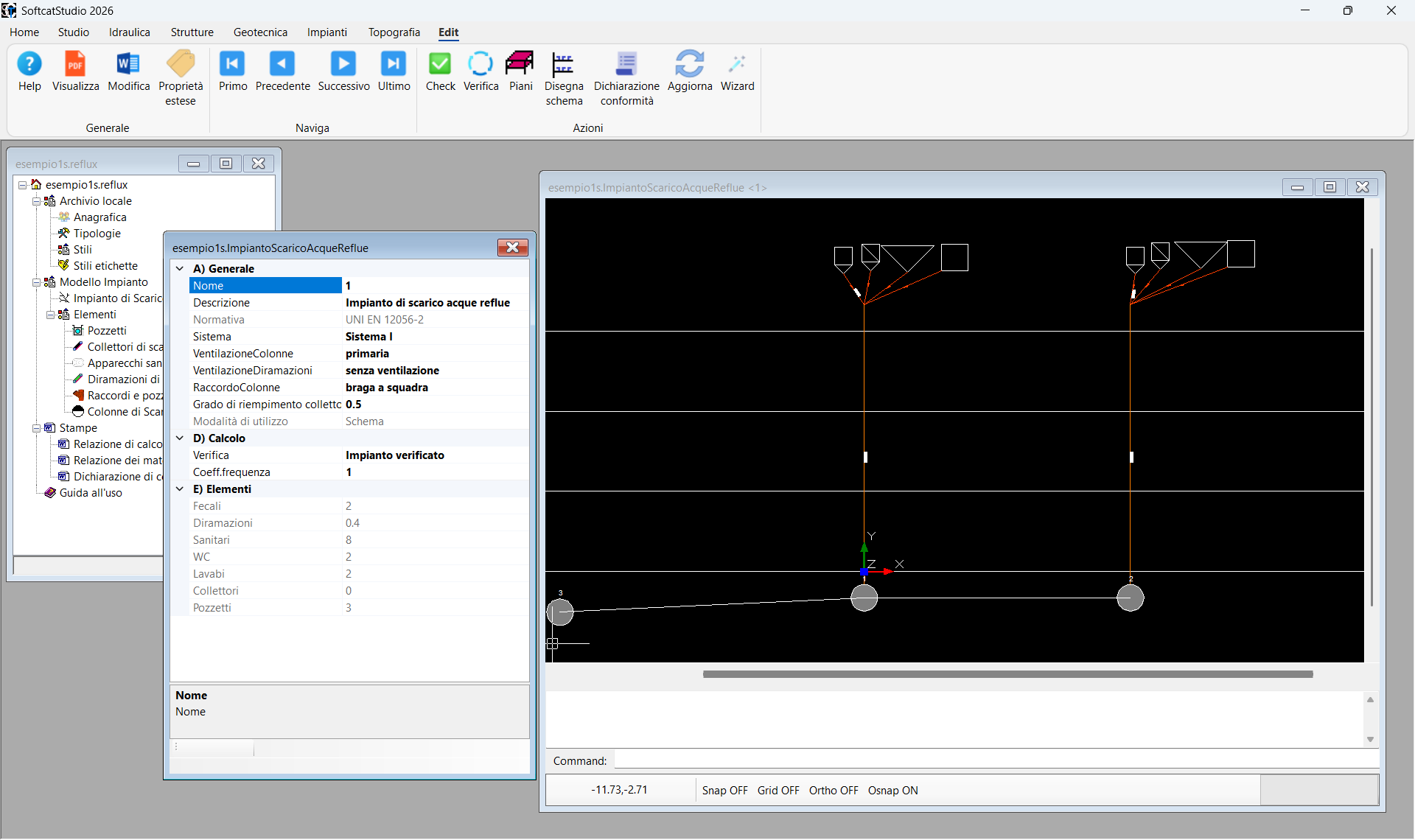Click the Coeff.frequenza property row
The width and height of the screenshot is (1415, 840).
tap(359, 472)
